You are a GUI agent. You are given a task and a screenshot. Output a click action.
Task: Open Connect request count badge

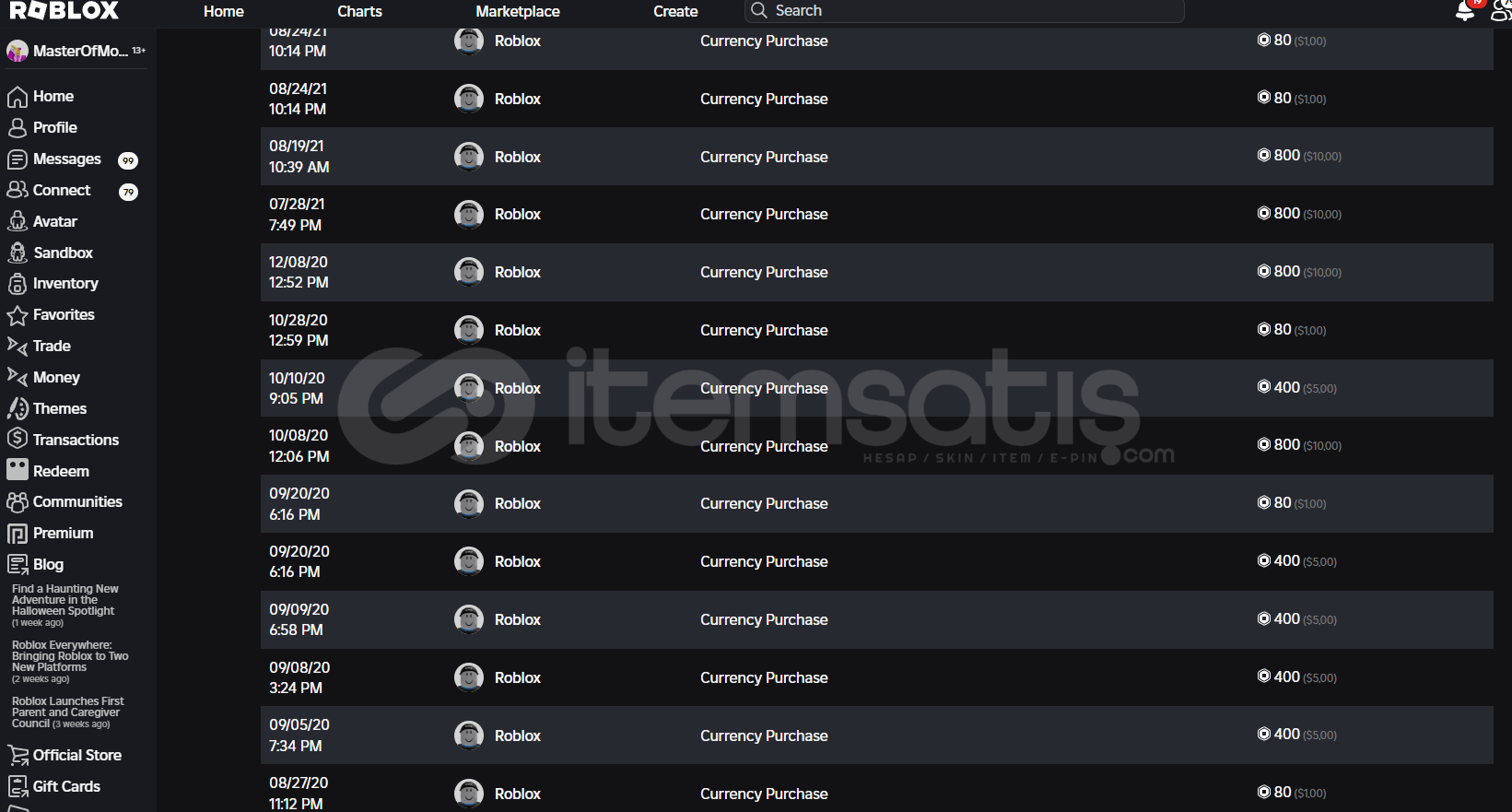click(128, 192)
